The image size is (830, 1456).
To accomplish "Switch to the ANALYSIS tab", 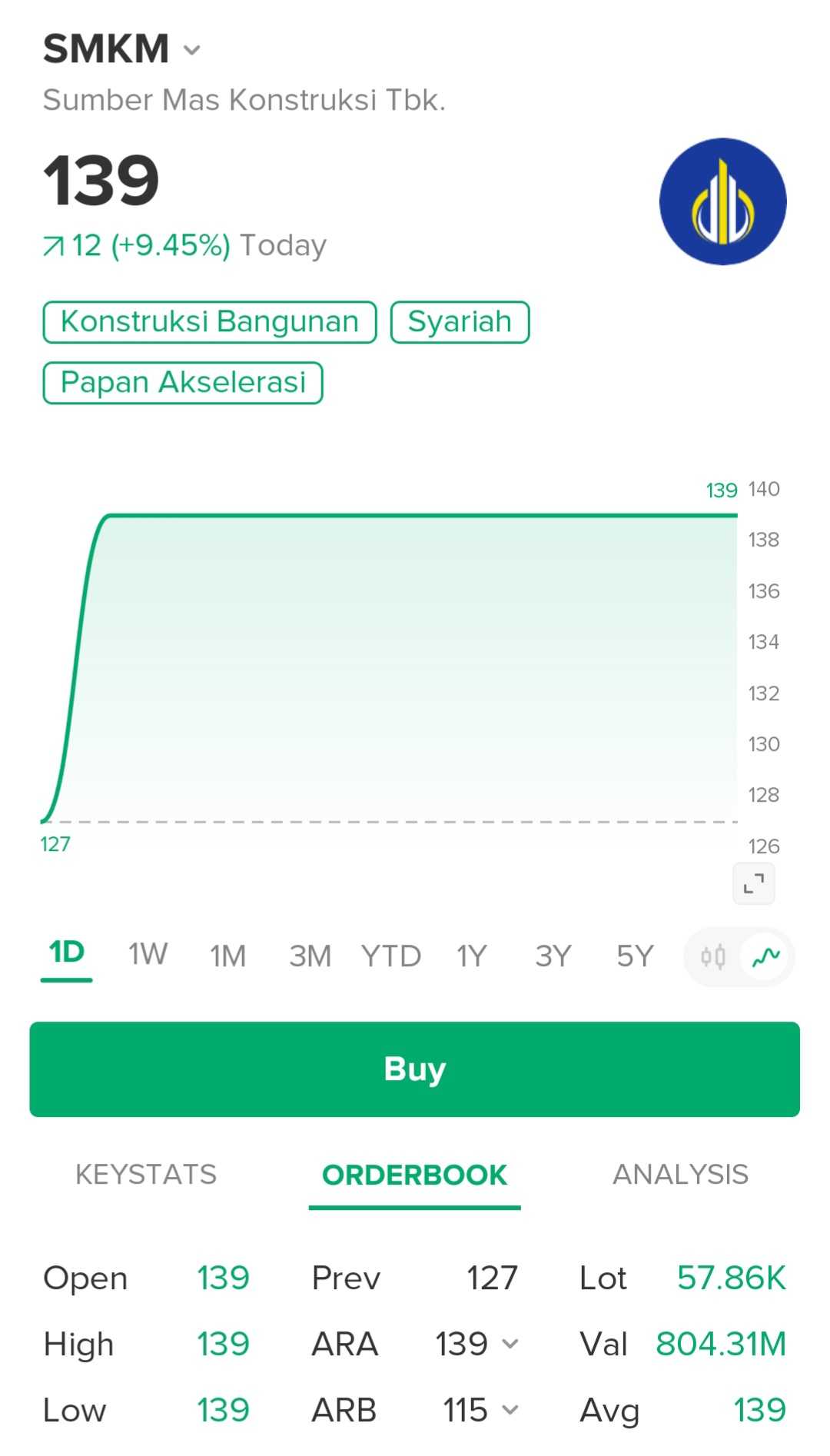I will [x=680, y=1175].
